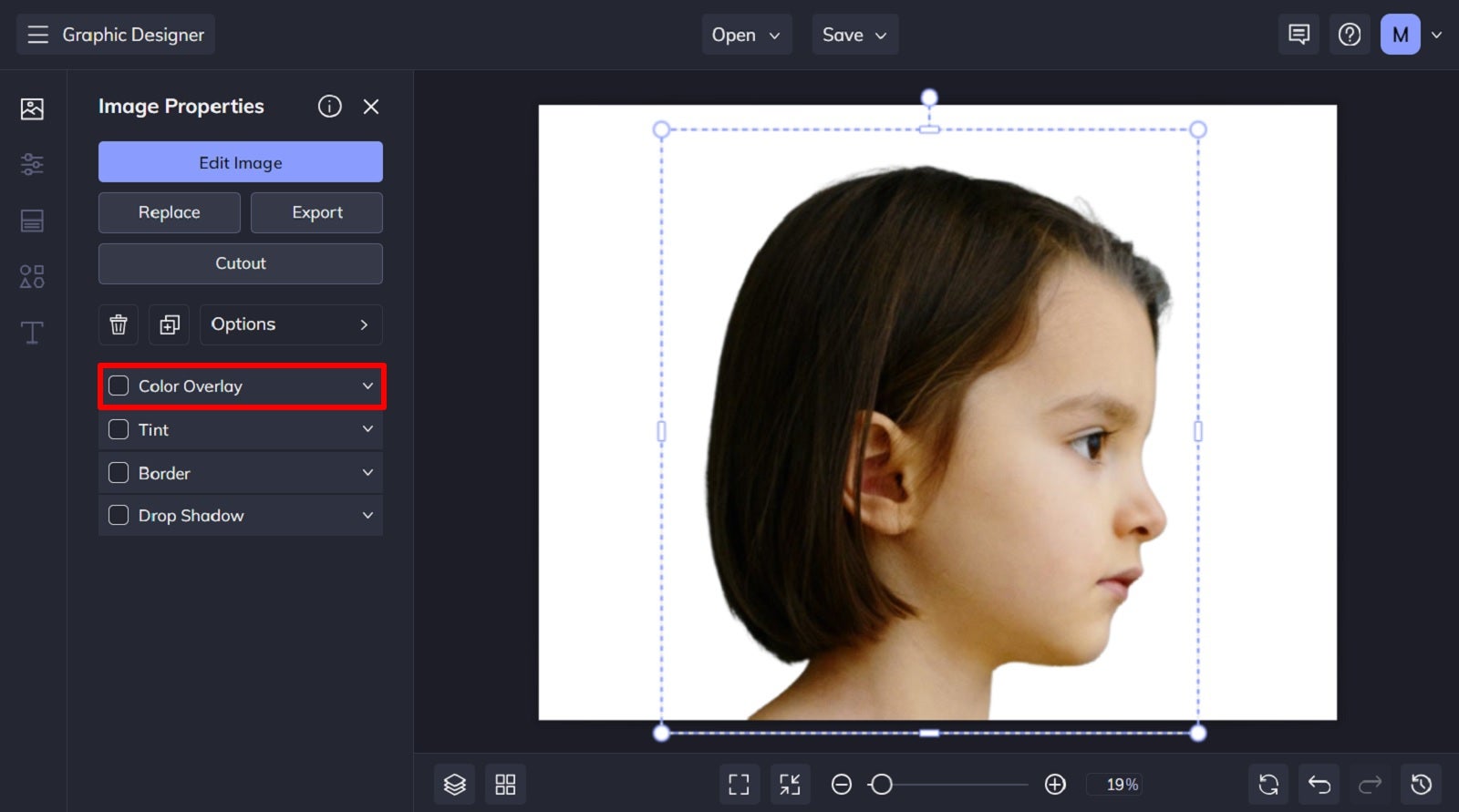Open the Layers panel icon

point(454,784)
